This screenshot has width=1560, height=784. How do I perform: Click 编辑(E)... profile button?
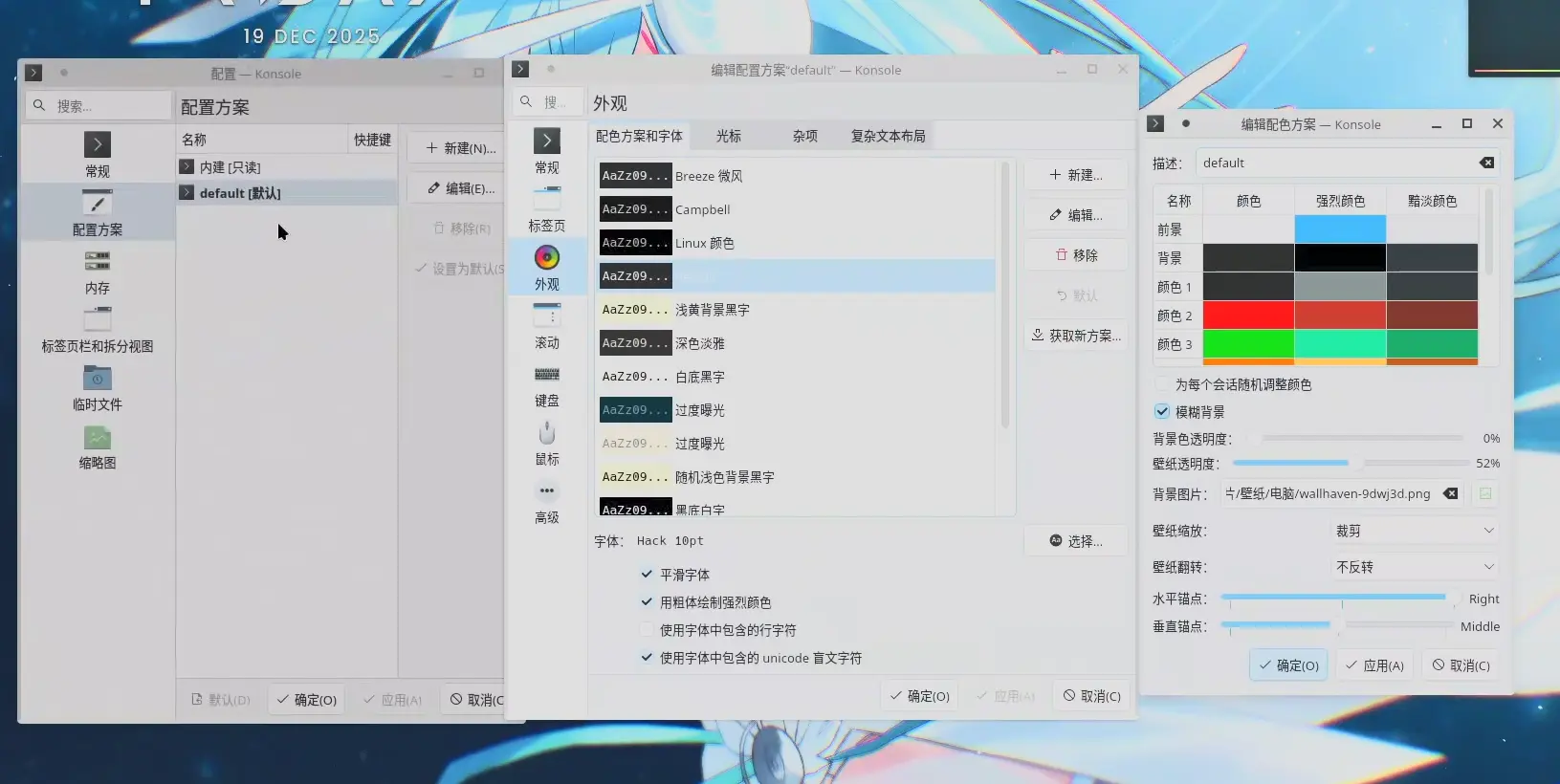click(x=461, y=188)
